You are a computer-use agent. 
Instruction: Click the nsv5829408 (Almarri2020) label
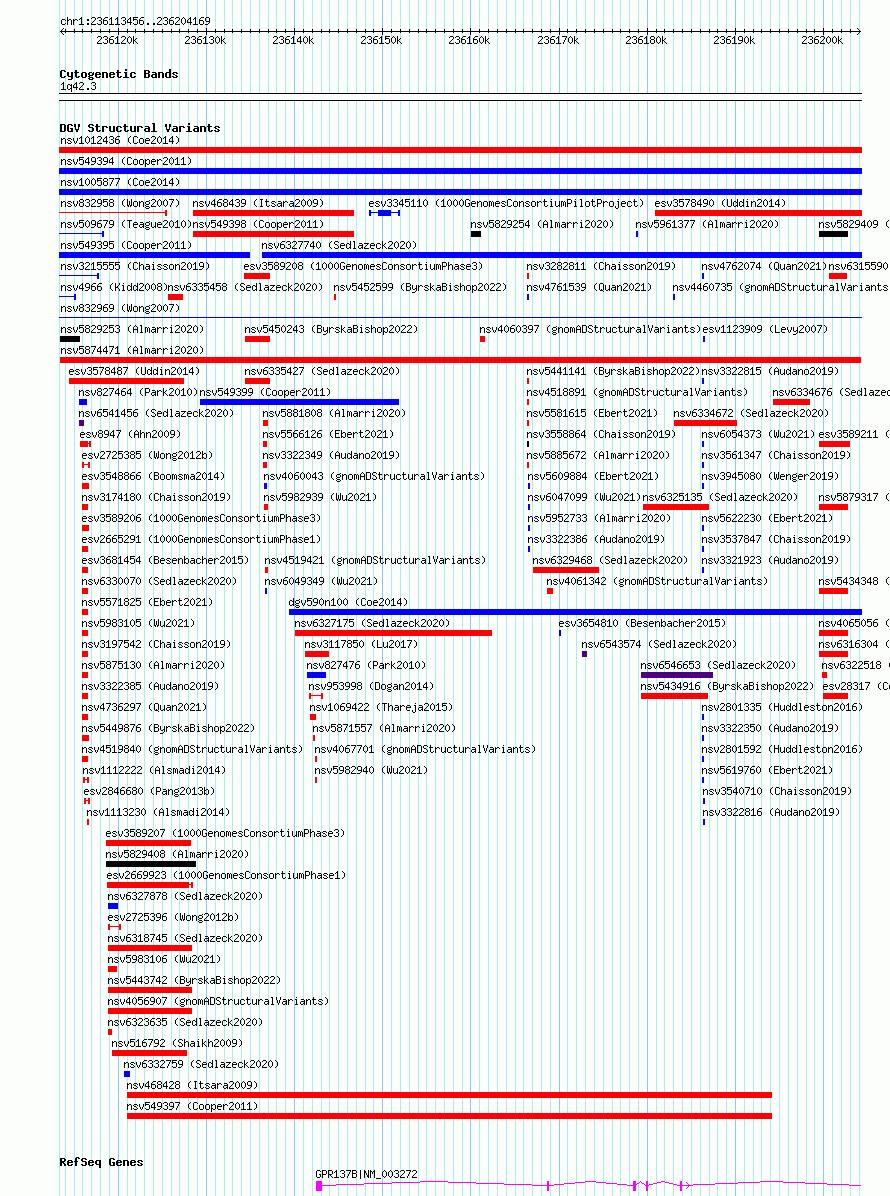click(177, 854)
